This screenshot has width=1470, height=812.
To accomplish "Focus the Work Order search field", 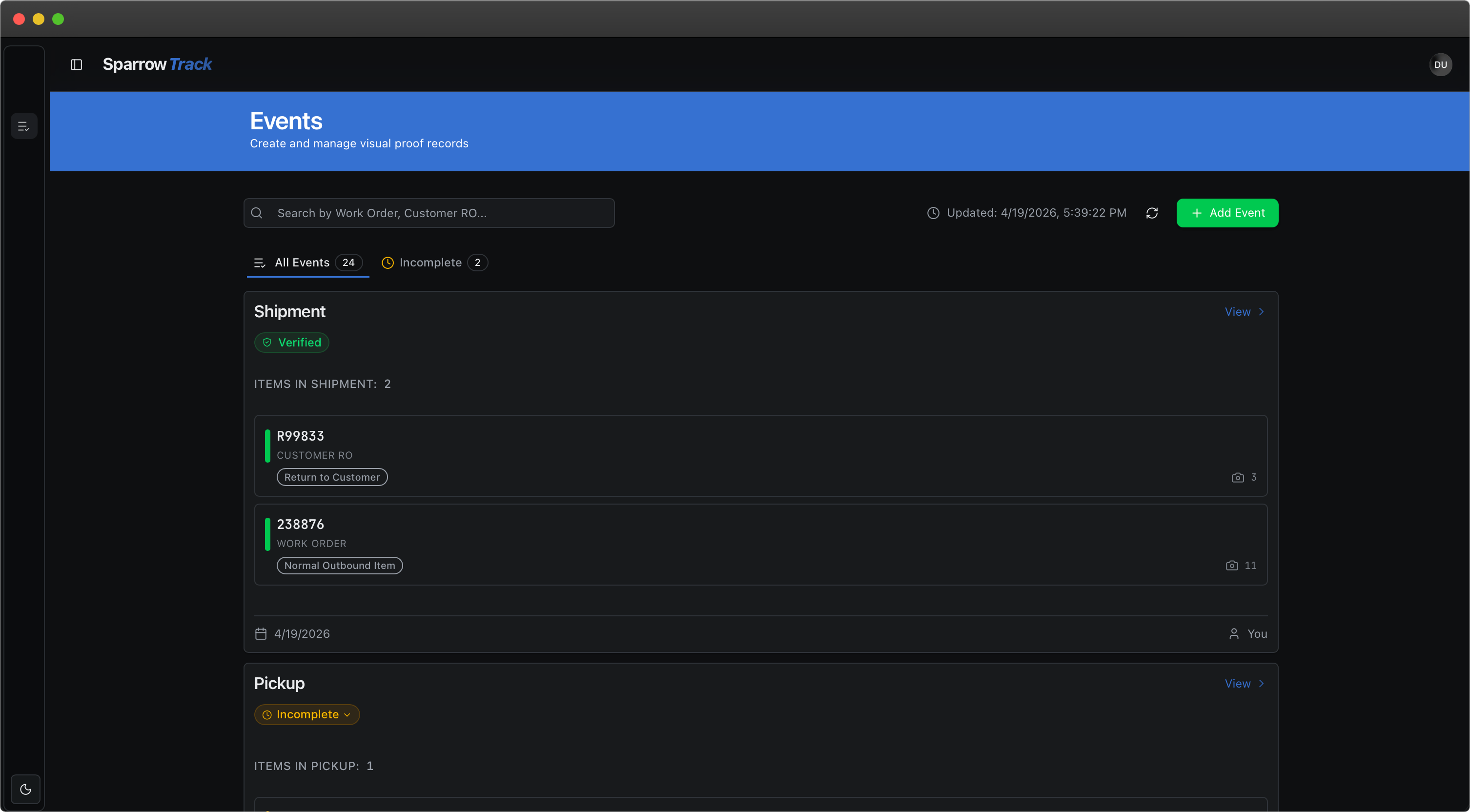I will click(x=429, y=213).
